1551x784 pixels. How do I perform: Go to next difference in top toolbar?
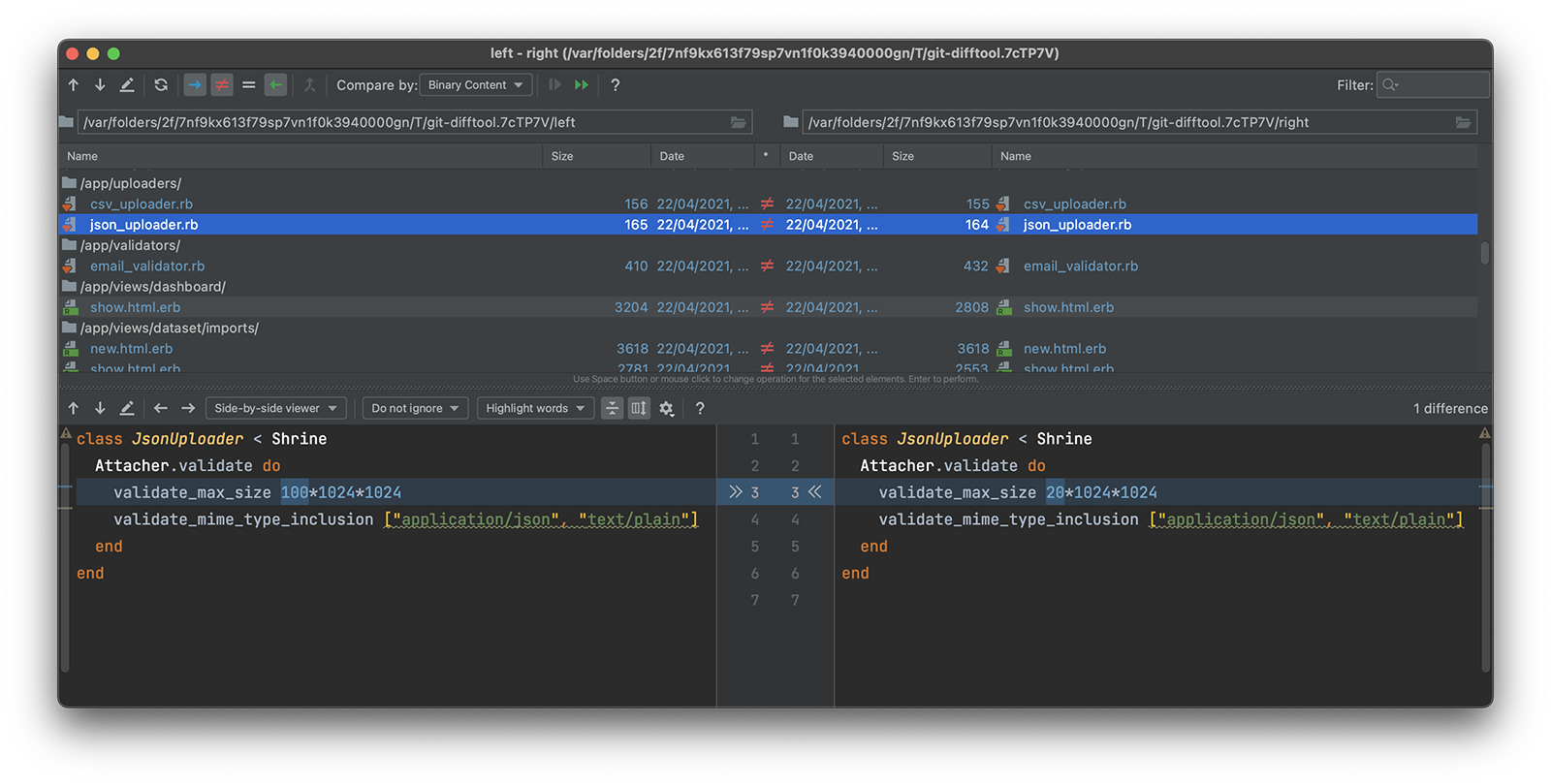click(x=100, y=85)
